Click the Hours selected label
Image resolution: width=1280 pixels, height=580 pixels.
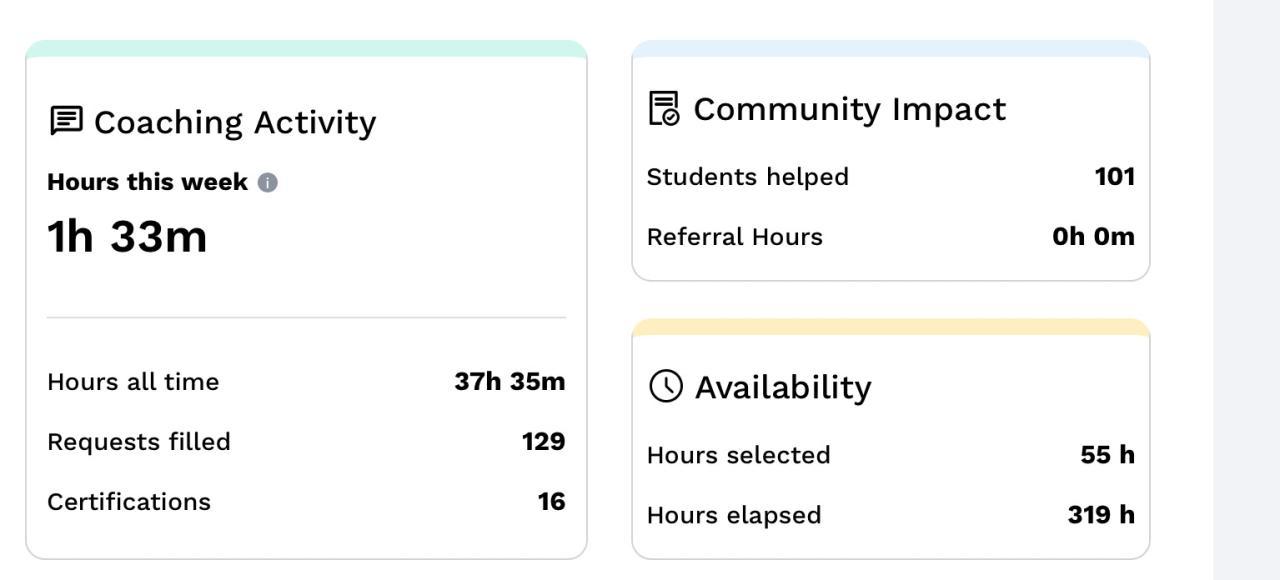point(738,455)
